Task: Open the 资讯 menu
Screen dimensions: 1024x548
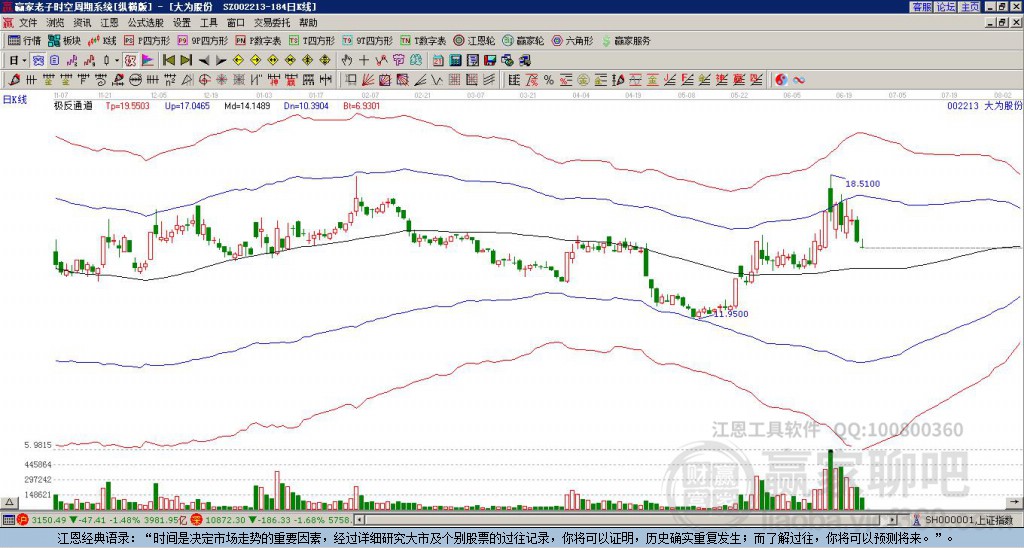Action: pos(82,23)
